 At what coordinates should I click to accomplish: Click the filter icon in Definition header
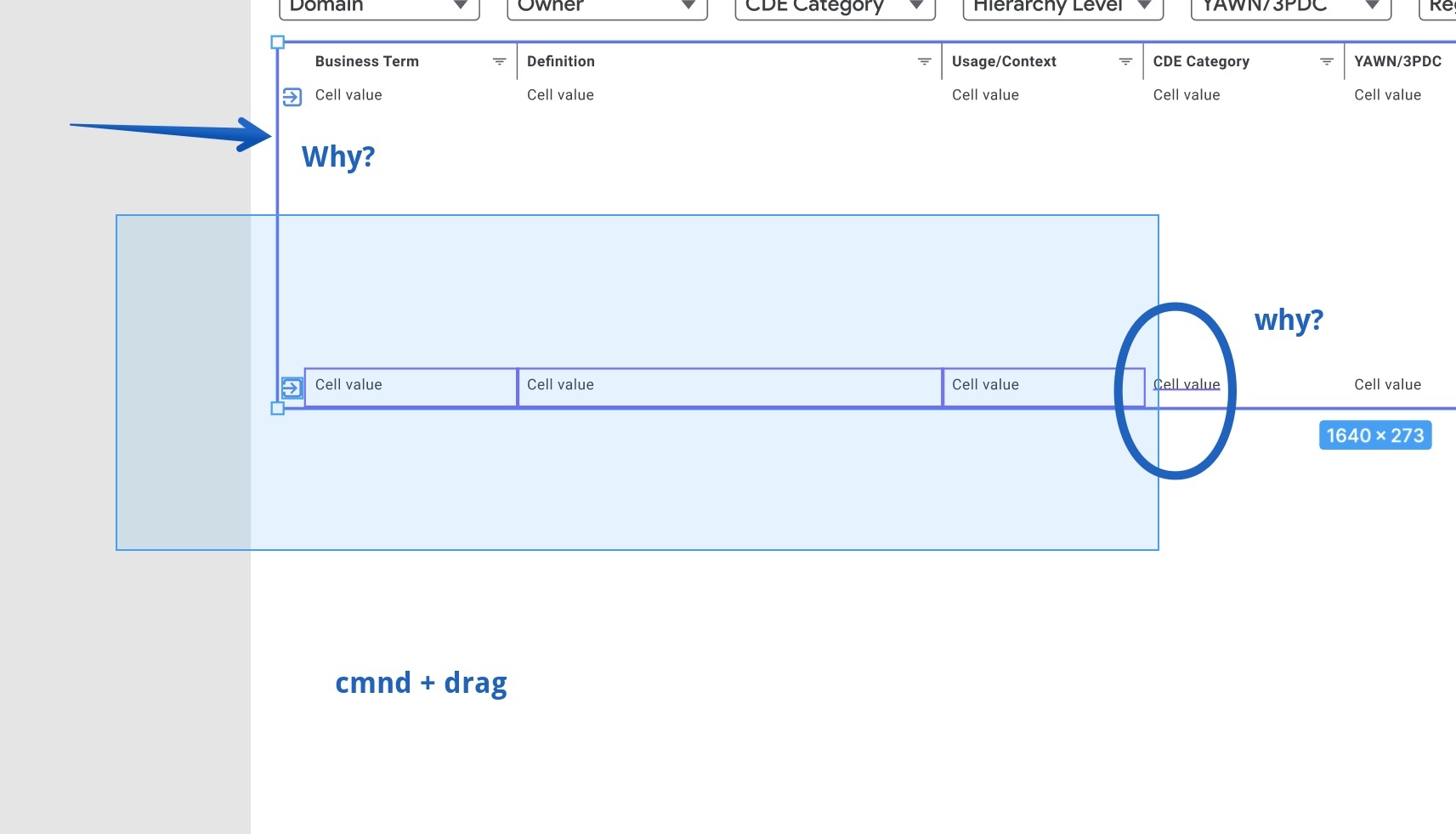925,61
